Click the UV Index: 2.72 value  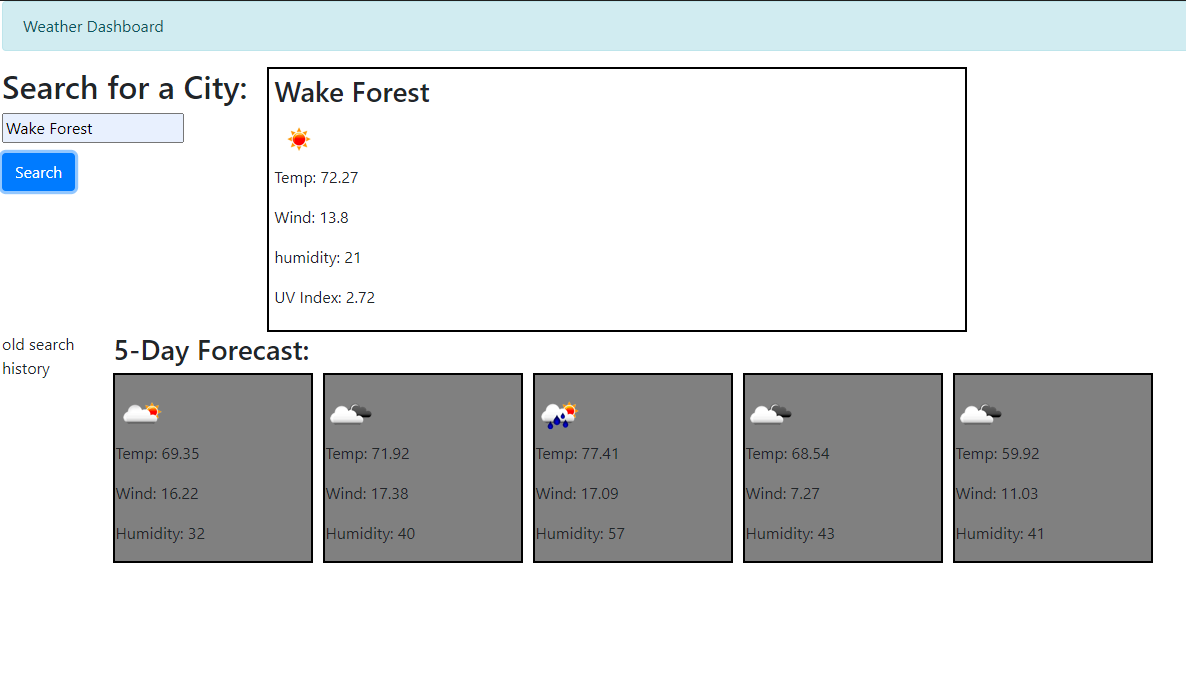tap(324, 298)
